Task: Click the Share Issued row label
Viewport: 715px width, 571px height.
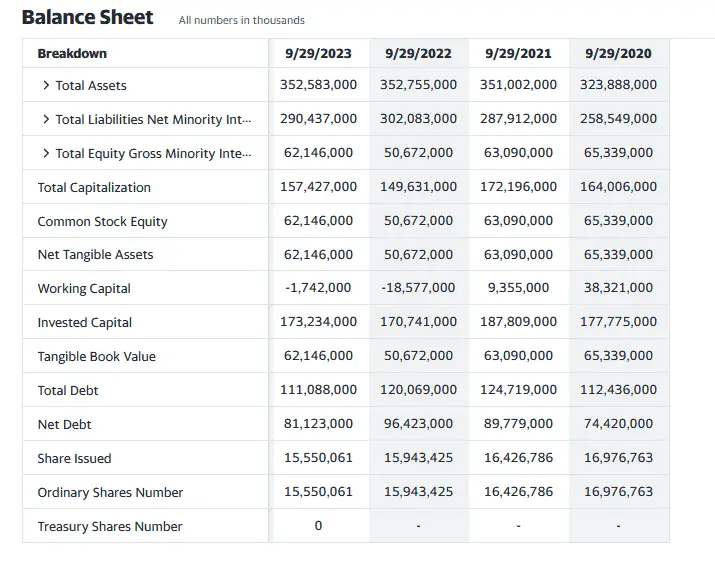Action: [x=74, y=459]
